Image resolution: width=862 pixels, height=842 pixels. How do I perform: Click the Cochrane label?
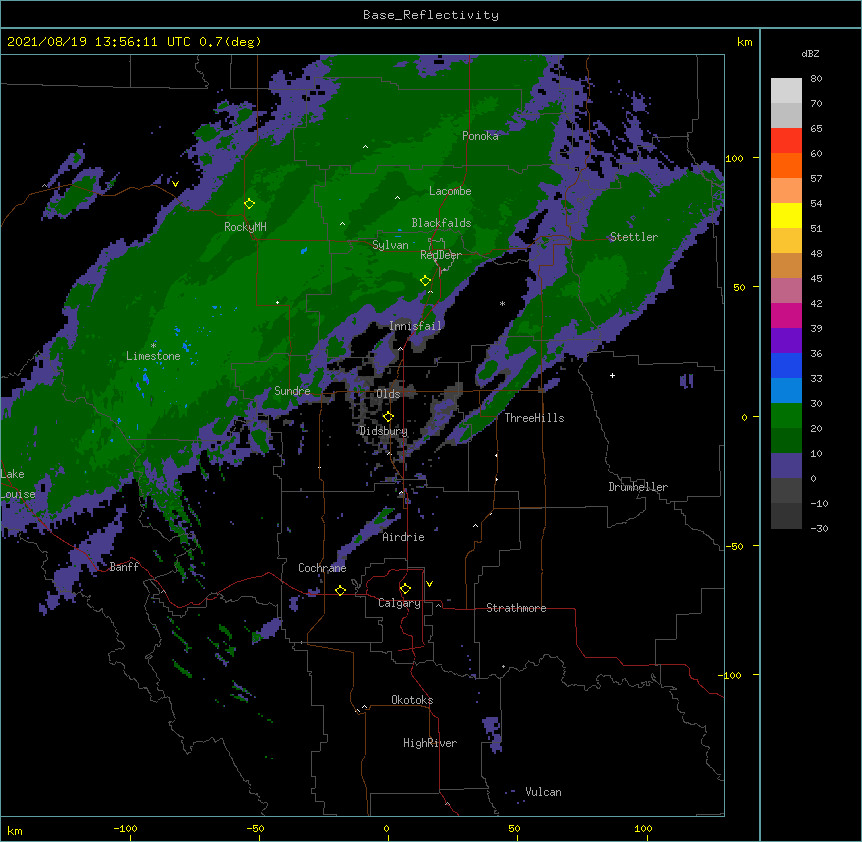[322, 568]
